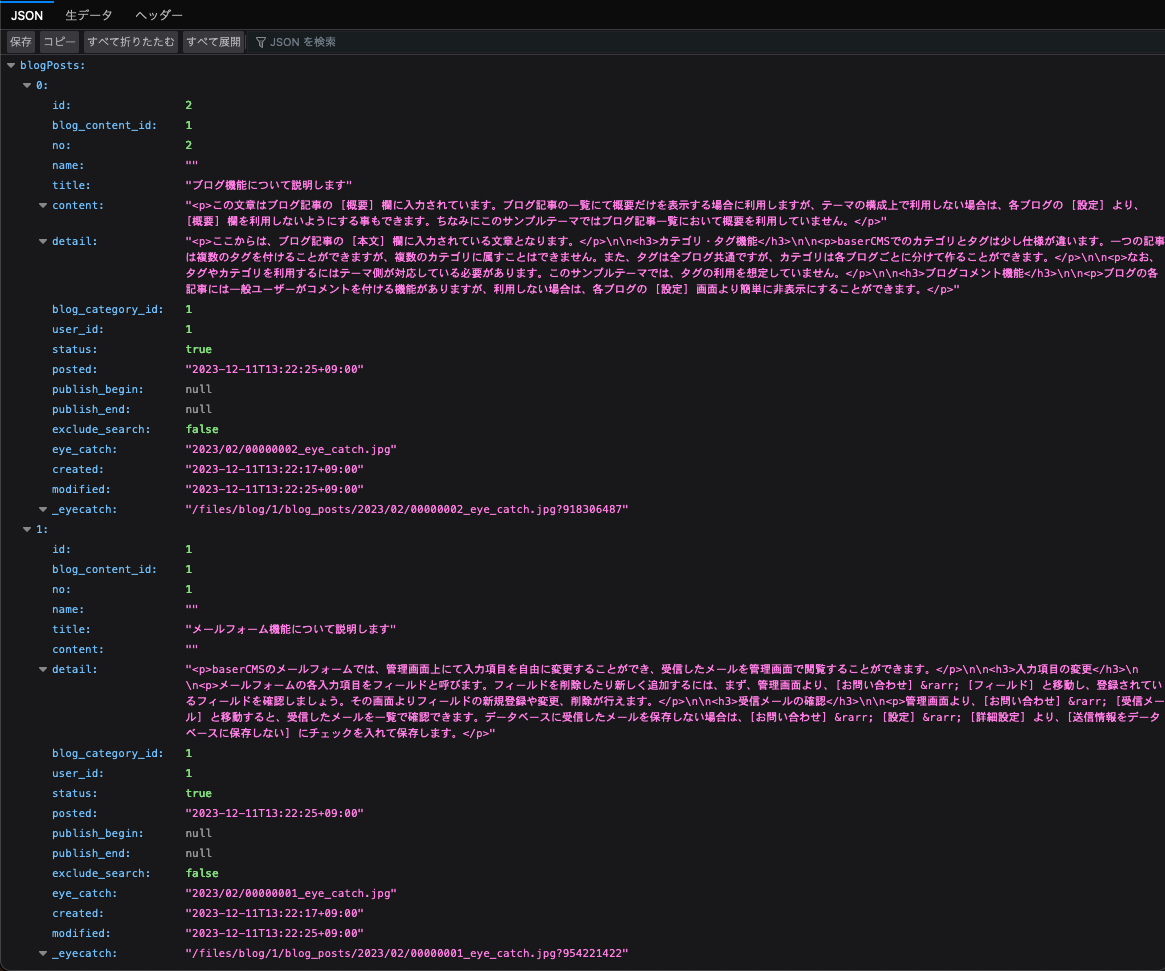
Task: Switch to the 生データ tab
Action: click(89, 15)
